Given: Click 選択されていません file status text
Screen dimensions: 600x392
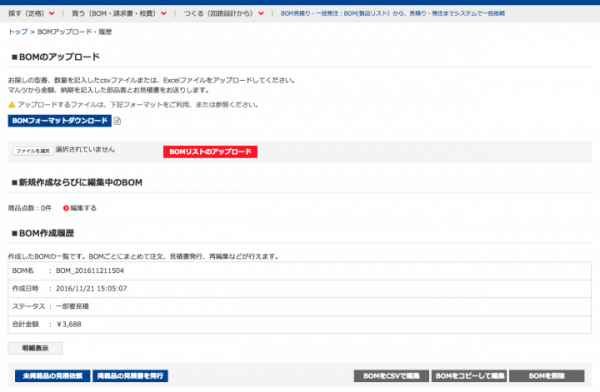Looking at the screenshot, I should 85,149.
